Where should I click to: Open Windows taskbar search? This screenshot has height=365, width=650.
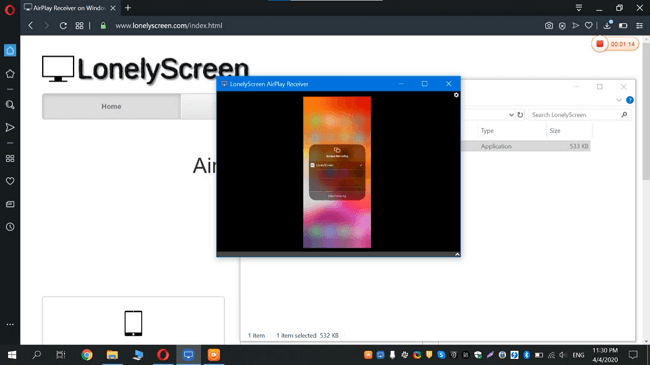pos(36,355)
